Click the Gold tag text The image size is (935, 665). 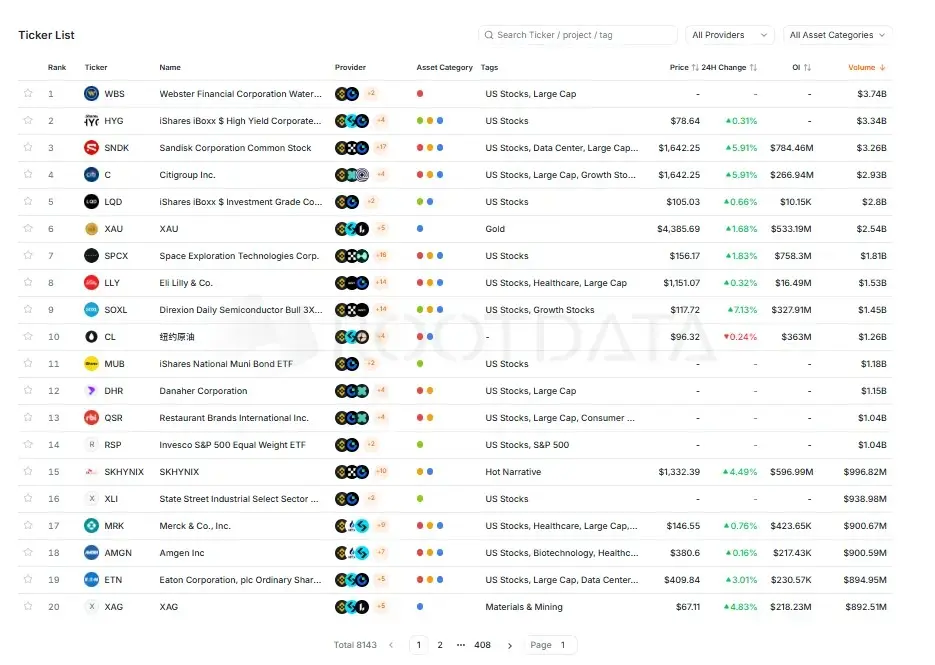click(x=495, y=229)
